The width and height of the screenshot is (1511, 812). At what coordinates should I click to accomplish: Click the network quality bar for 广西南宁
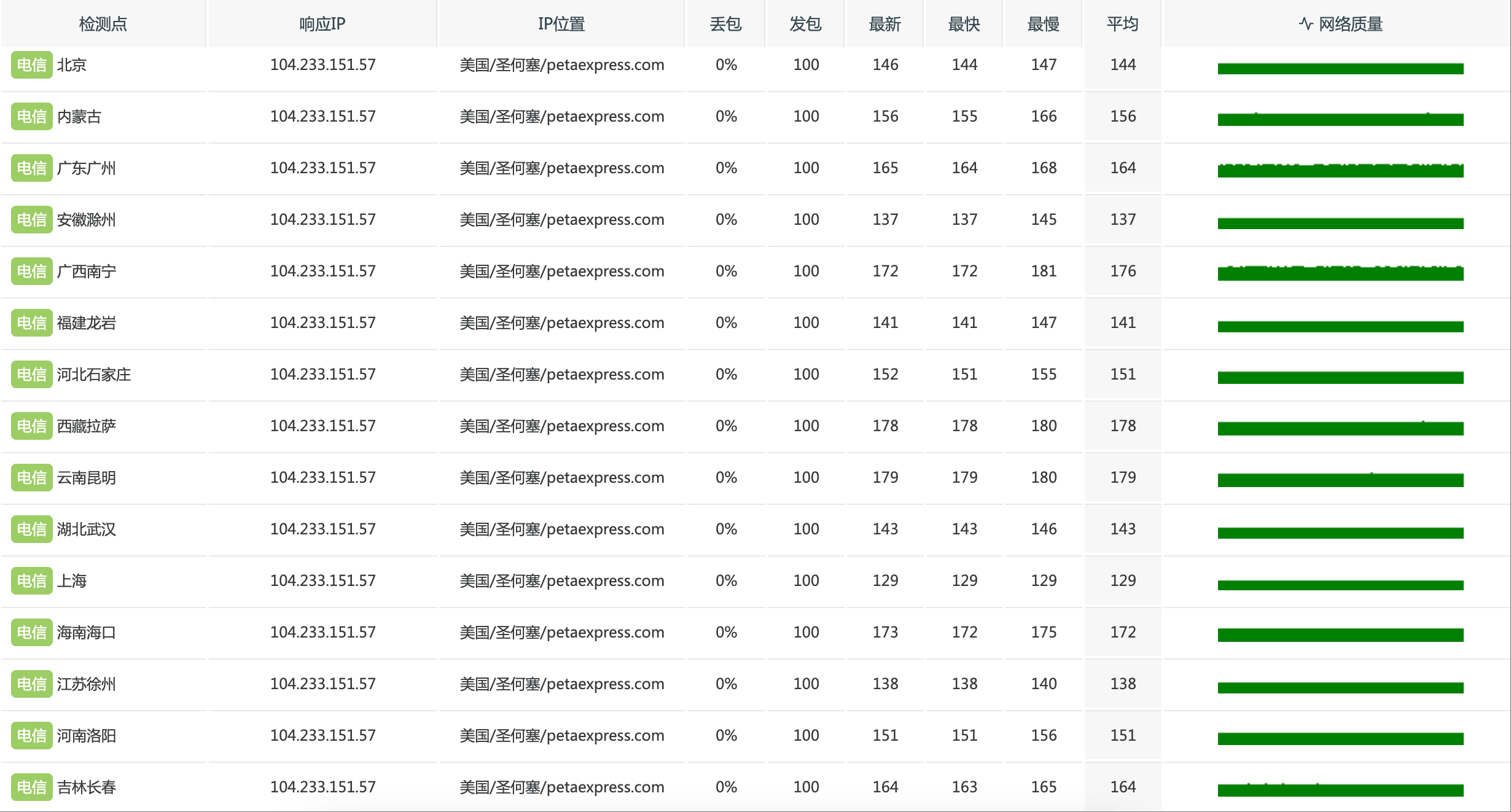point(1340,273)
